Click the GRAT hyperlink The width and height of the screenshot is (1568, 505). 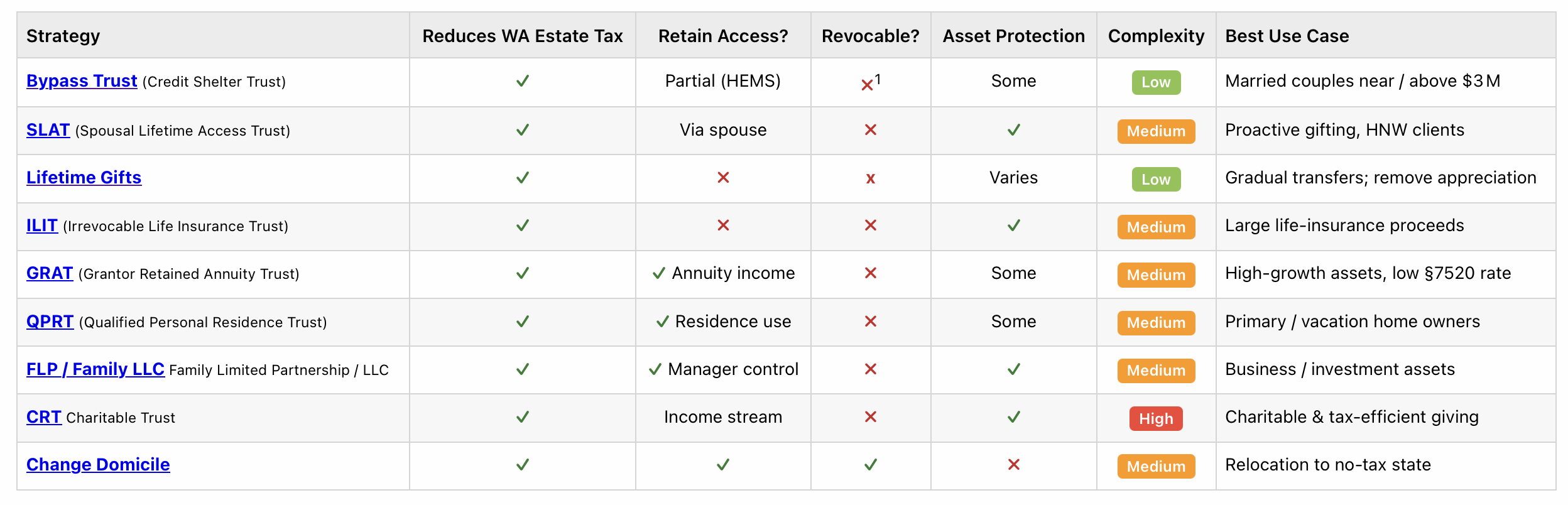click(x=50, y=273)
